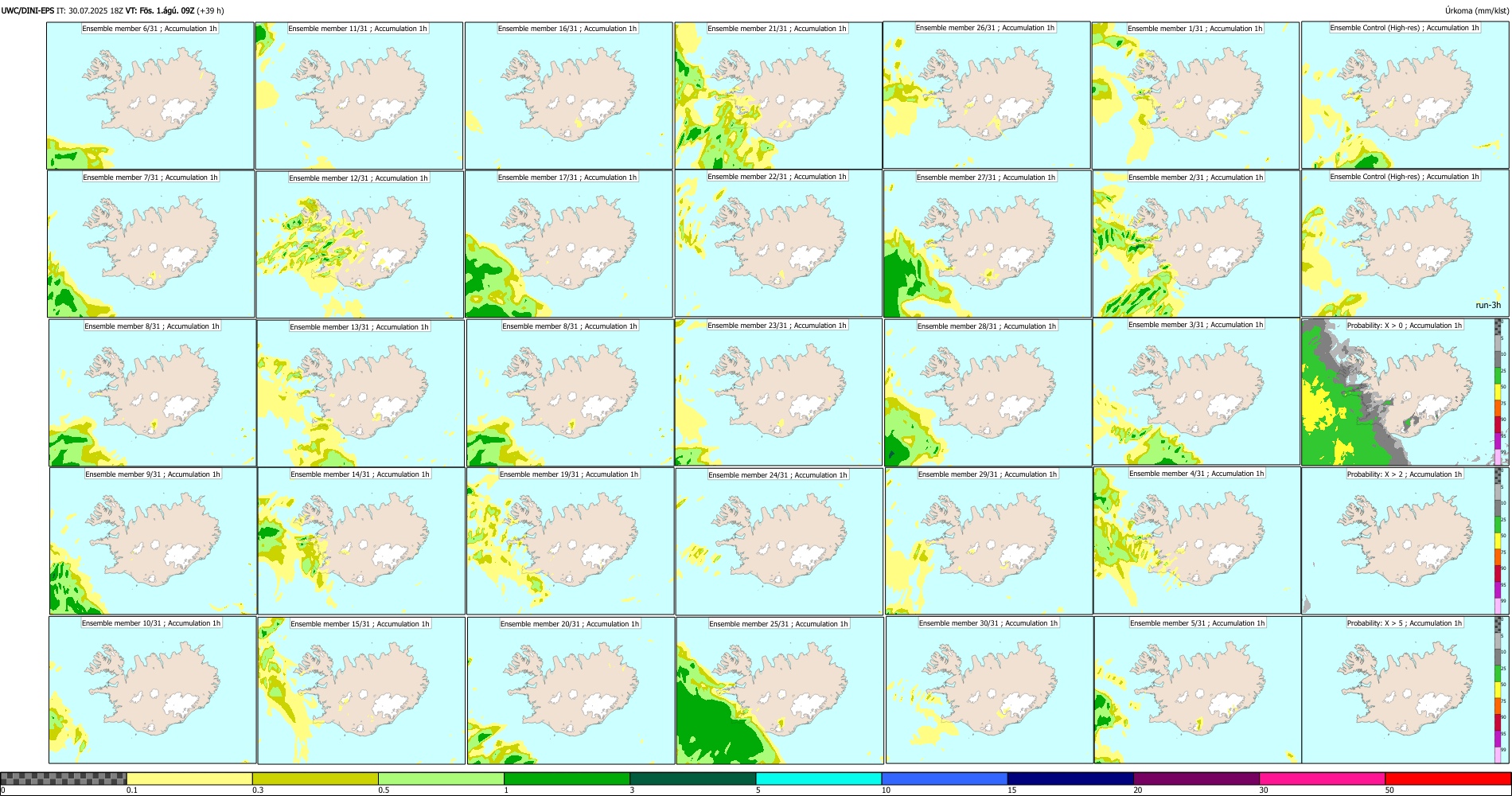
Task: Select the Ensemble member 25/31 map panel
Action: (x=780, y=691)
